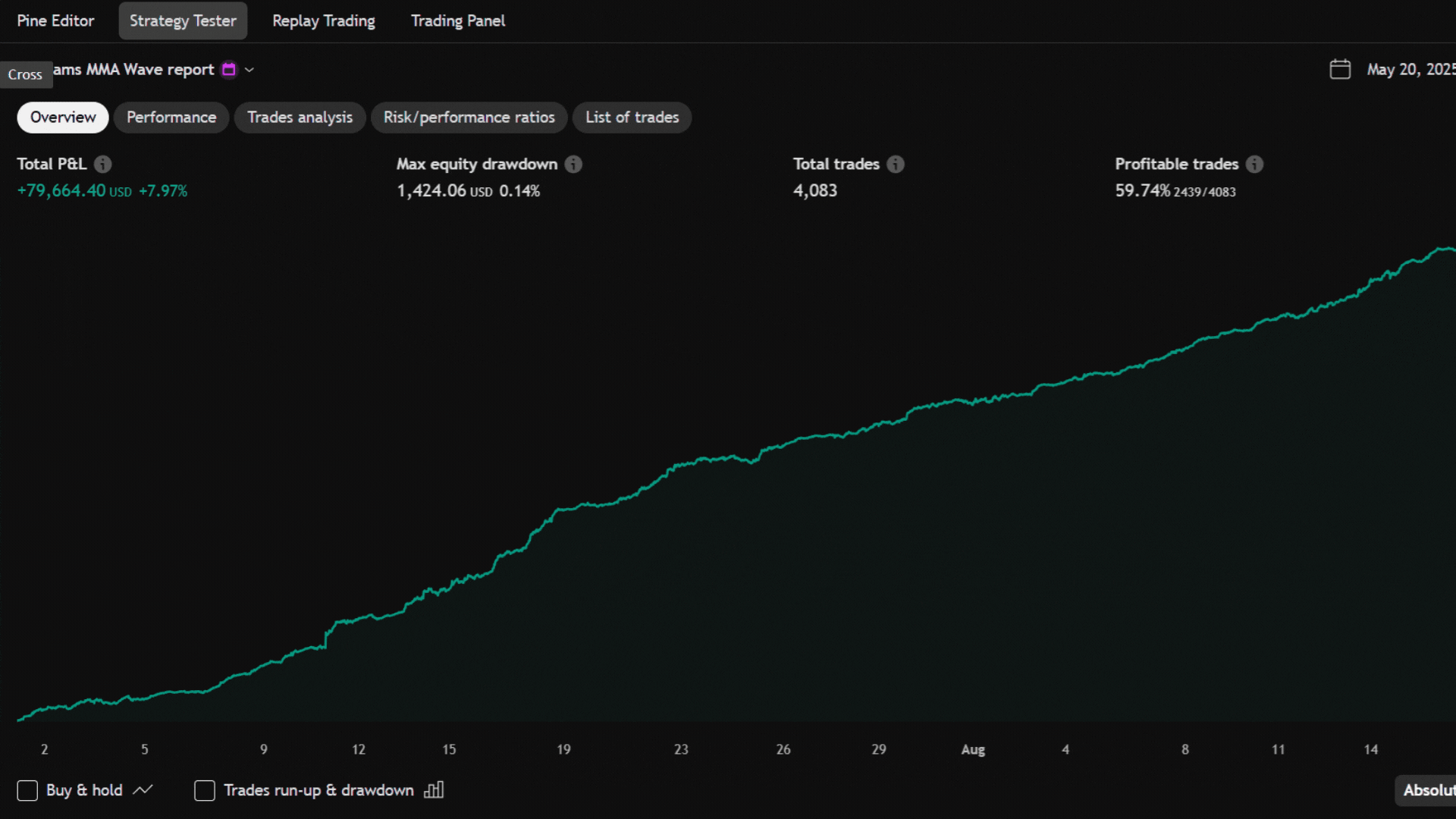Screen dimensions: 1456x819
Task: Enable Trades run-up & drawdown checkbox
Action: click(205, 790)
